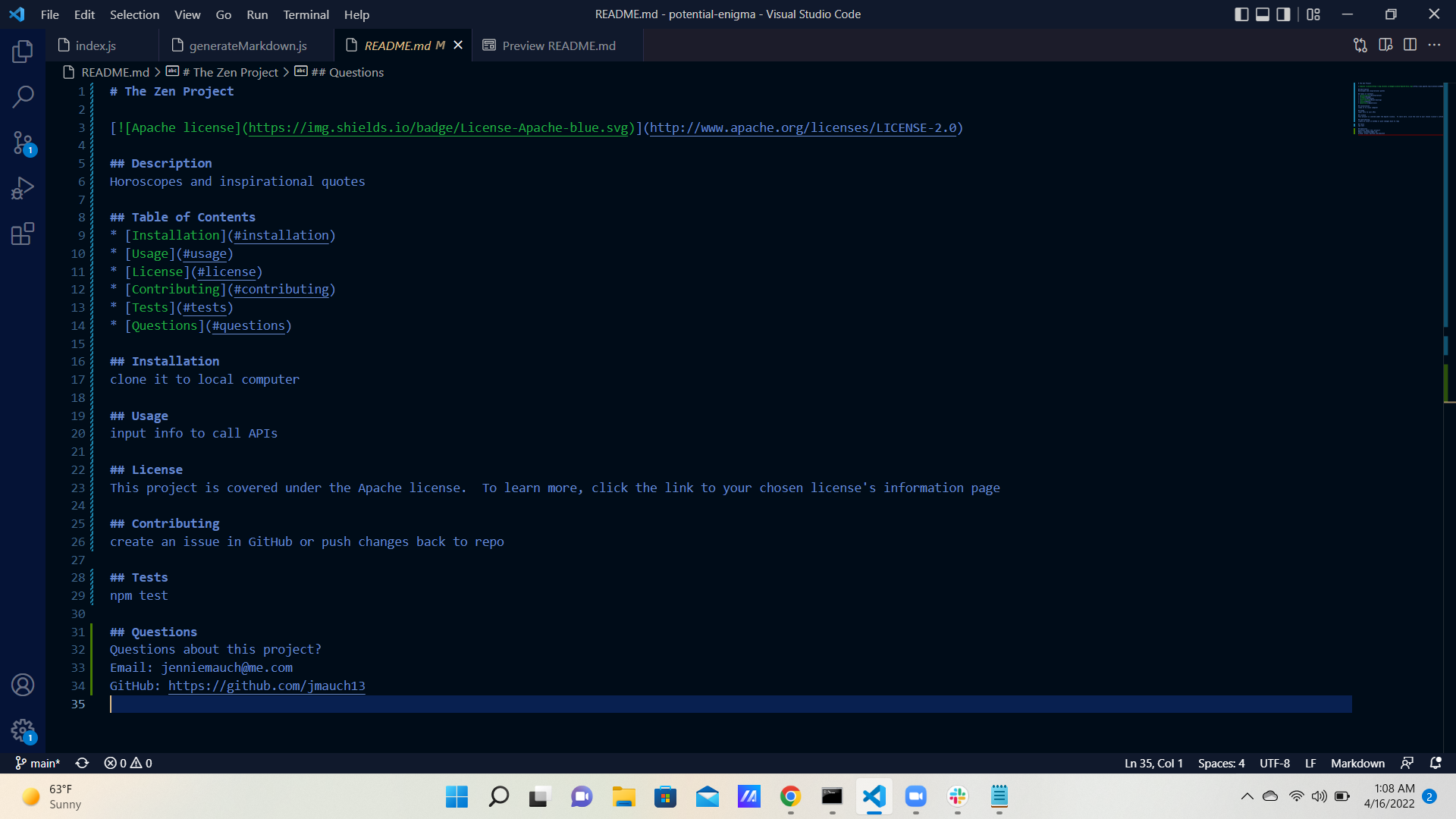
Task: Open the jmauch13 GitHub link
Action: 267,686
